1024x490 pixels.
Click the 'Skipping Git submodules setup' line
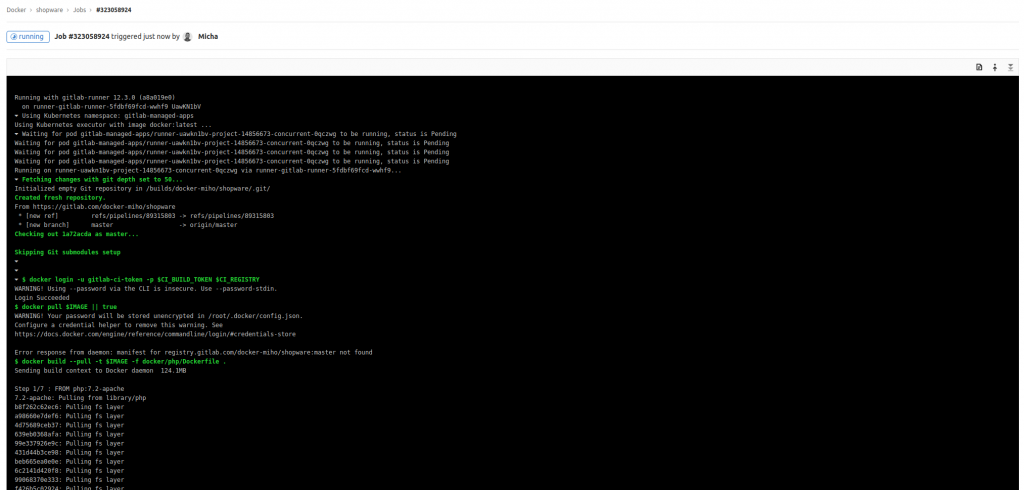point(67,252)
